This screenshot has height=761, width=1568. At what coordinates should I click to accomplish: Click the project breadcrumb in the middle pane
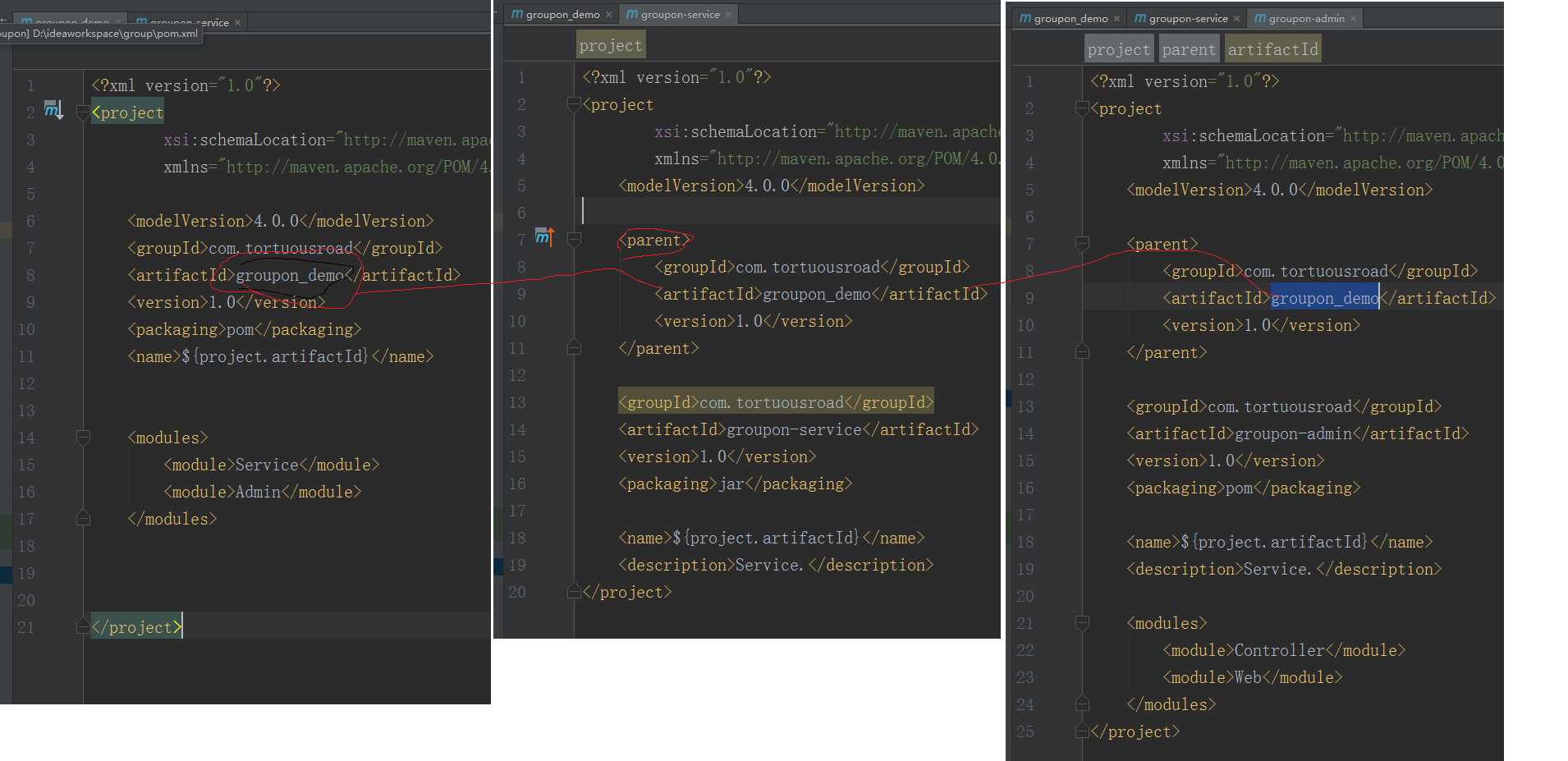(x=611, y=45)
